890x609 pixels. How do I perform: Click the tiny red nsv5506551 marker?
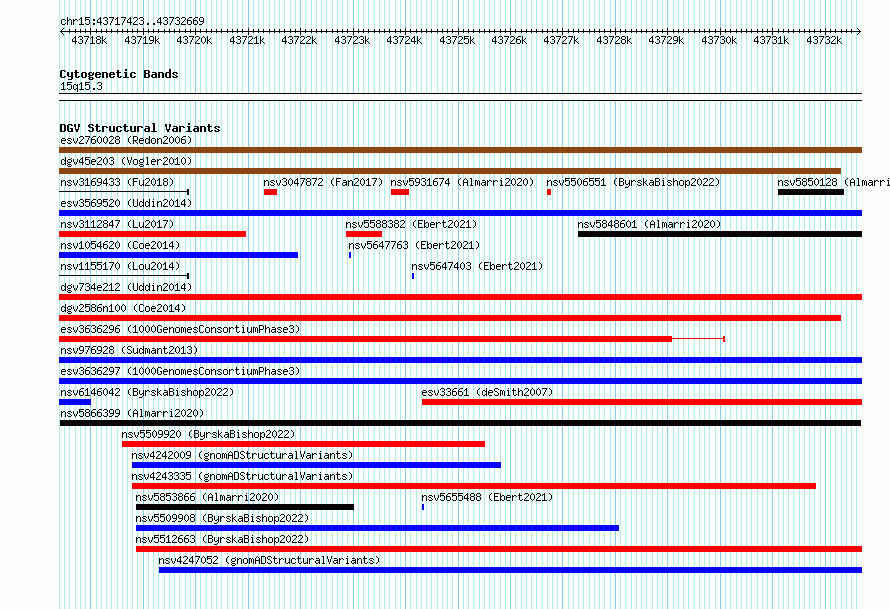coord(549,192)
